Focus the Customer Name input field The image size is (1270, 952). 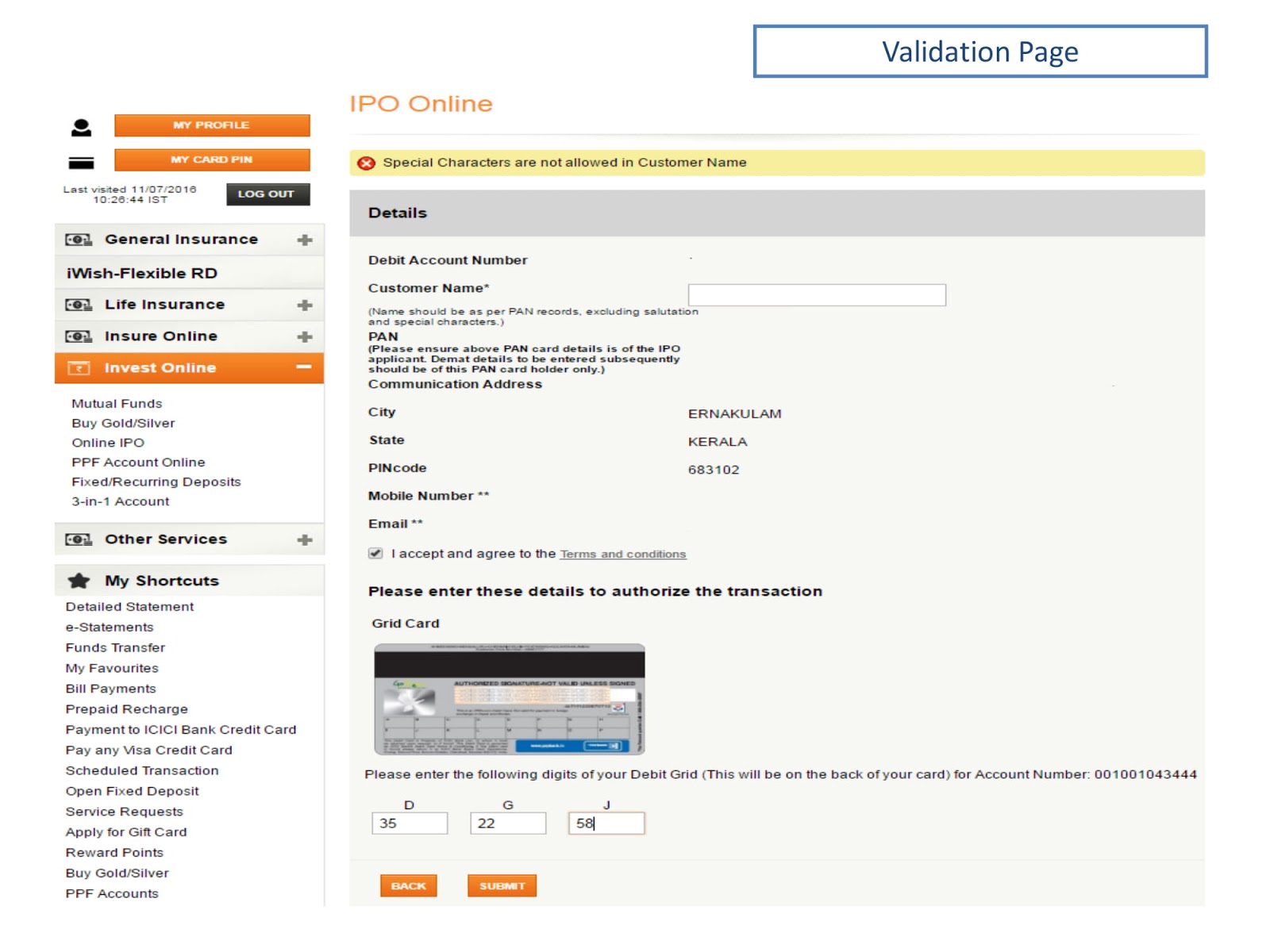tap(817, 295)
